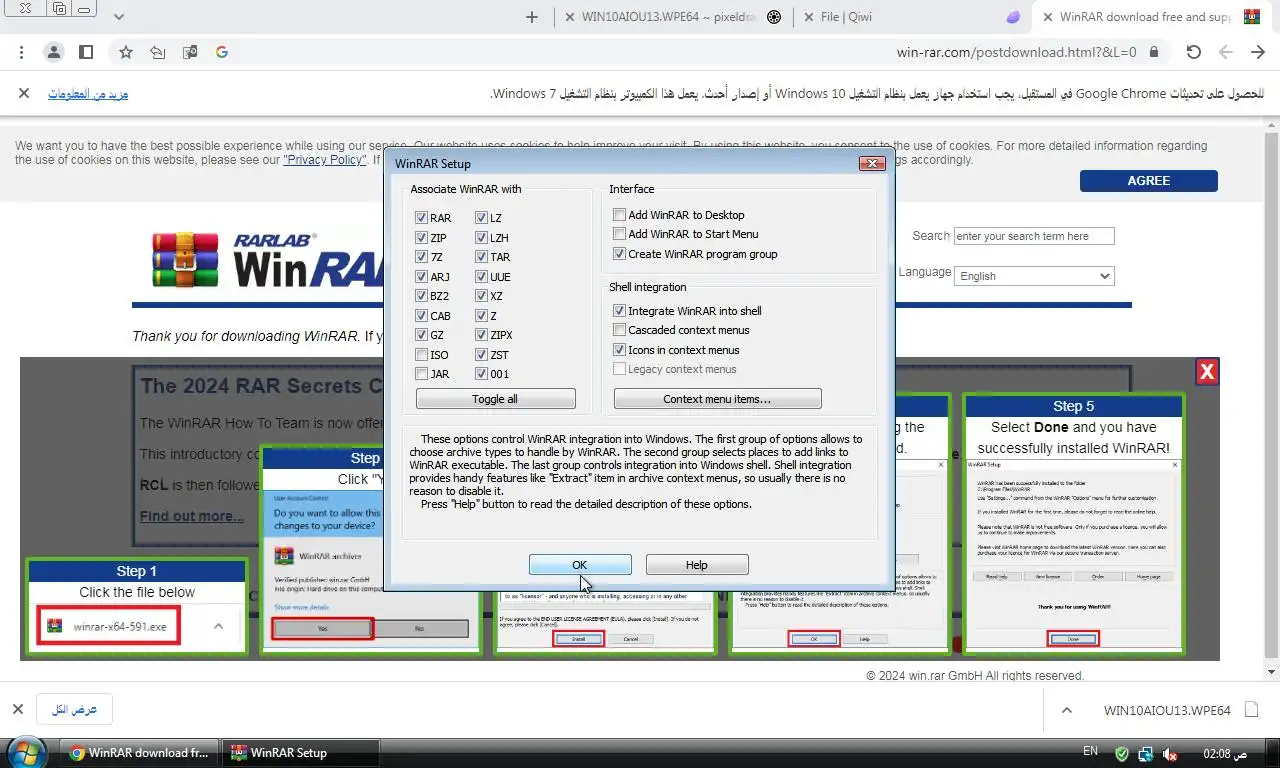The image size is (1280, 768).
Task: Click the Toggle all button
Action: [495, 399]
